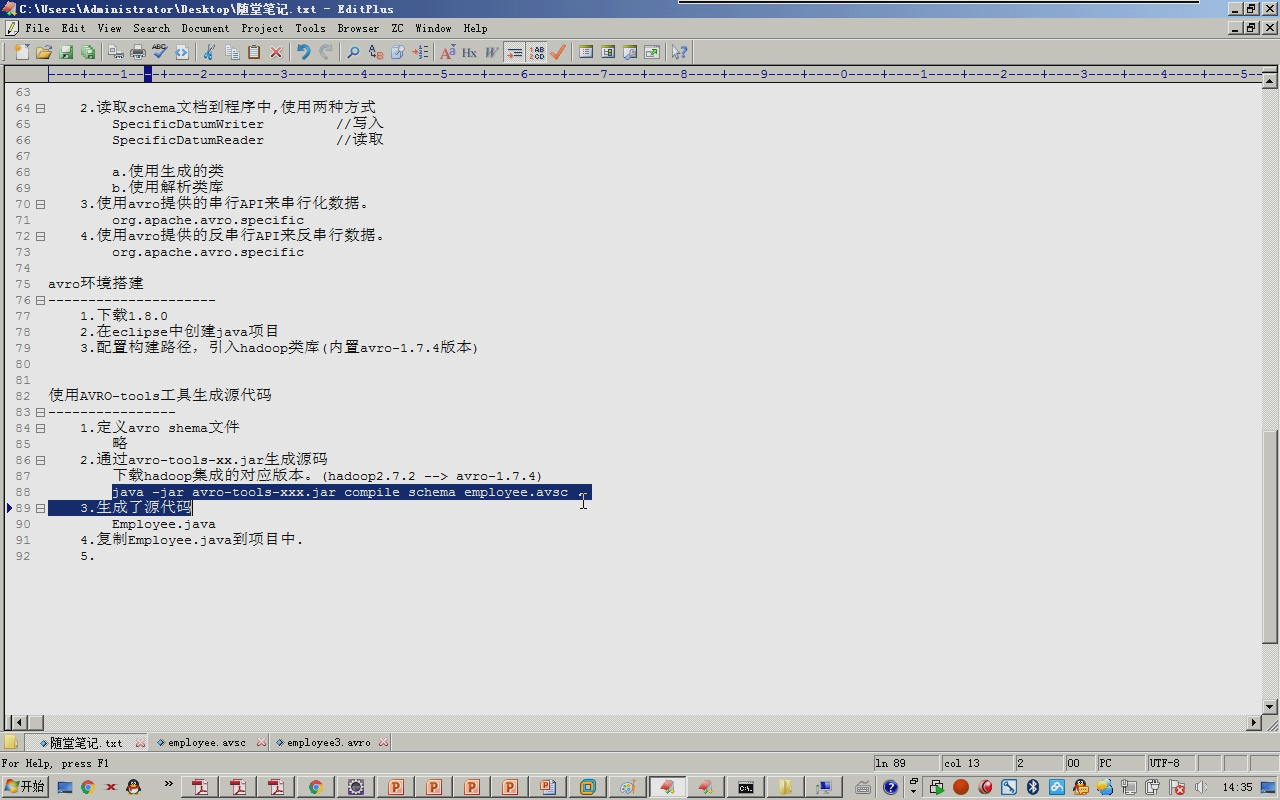This screenshot has width=1280, height=800.
Task: Open the Project menu
Action: click(262, 28)
